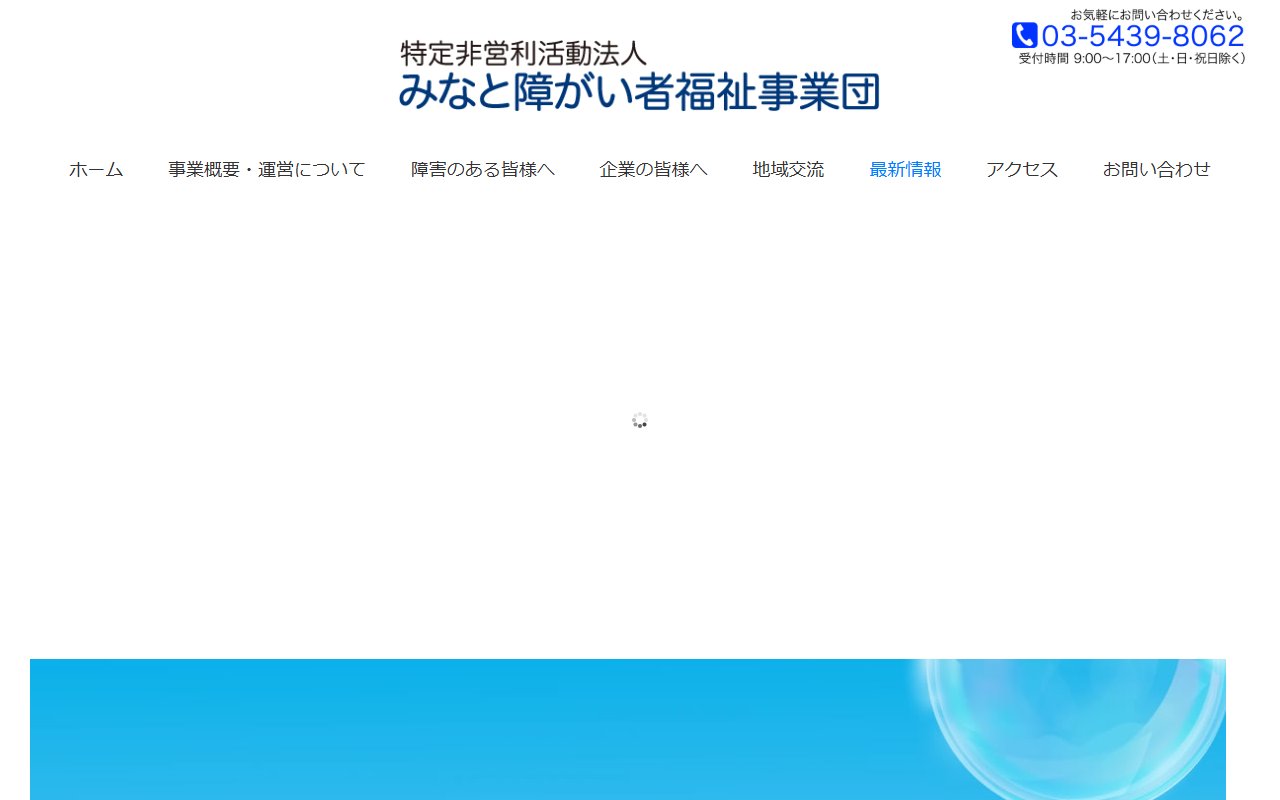Click the blue bubble banner image
The image size is (1280, 800).
[x=628, y=729]
